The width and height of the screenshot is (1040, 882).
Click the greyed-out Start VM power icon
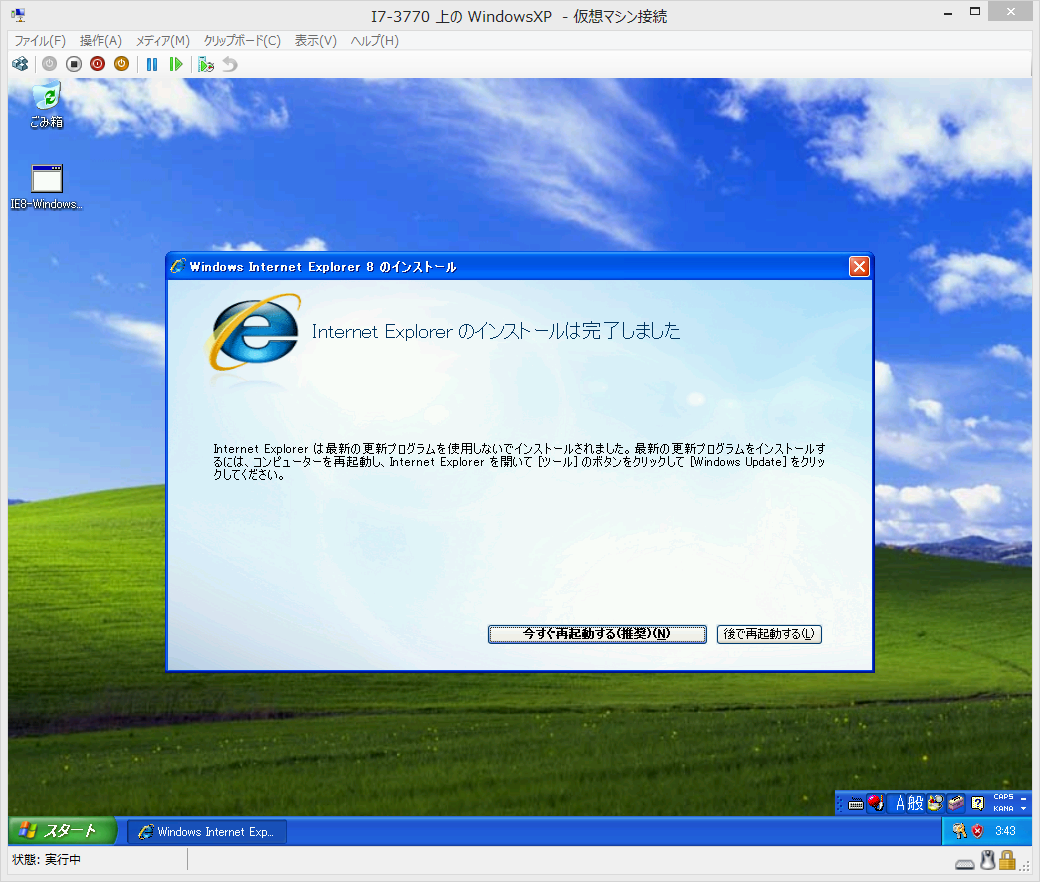pos(50,64)
